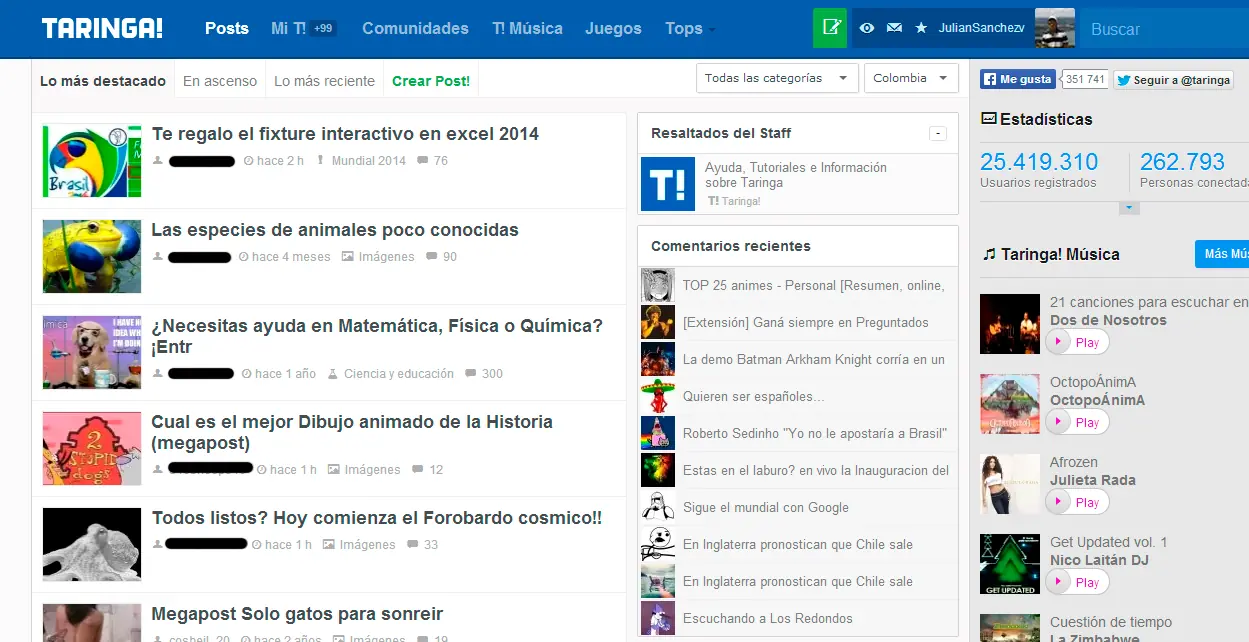The width and height of the screenshot is (1249, 642).
Task: Open comment Roberto Sedinho about Brasil
Action: pos(815,433)
